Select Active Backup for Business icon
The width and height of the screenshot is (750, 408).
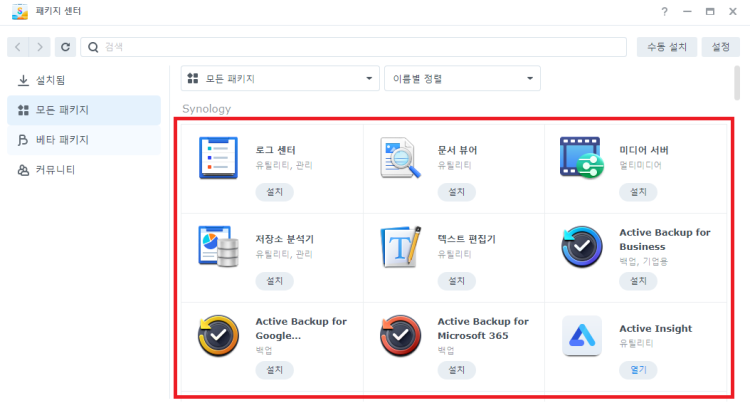(x=581, y=247)
